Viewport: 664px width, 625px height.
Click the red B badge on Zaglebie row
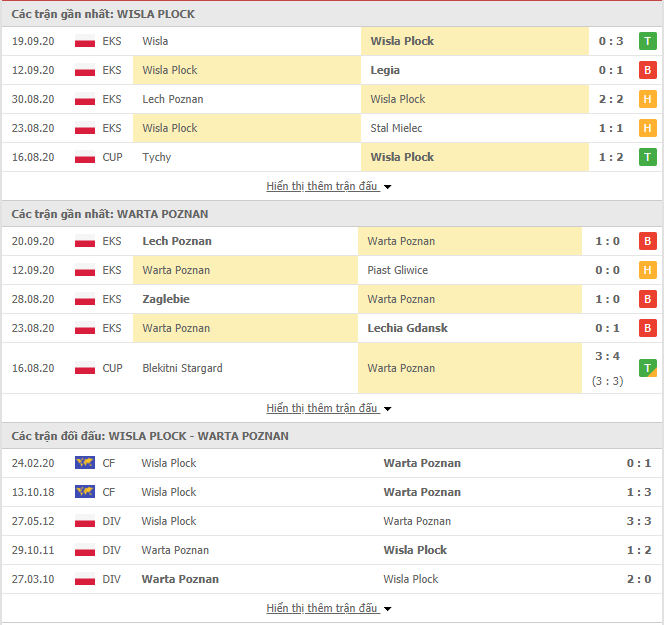coord(647,299)
